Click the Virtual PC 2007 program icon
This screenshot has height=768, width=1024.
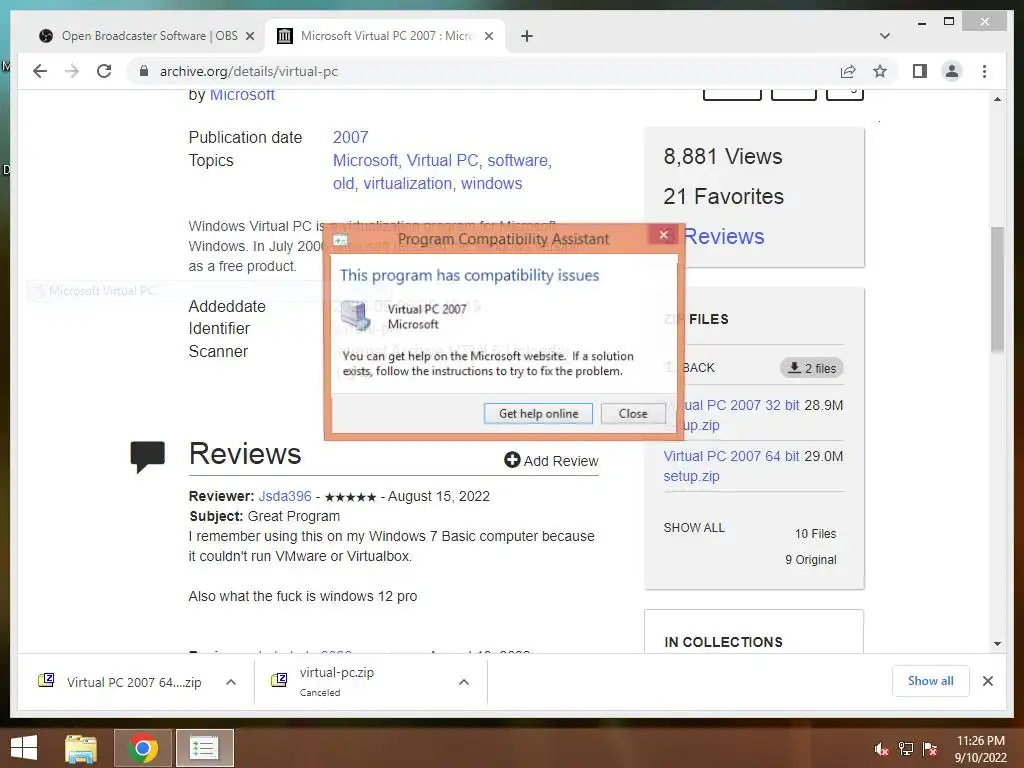(x=357, y=315)
